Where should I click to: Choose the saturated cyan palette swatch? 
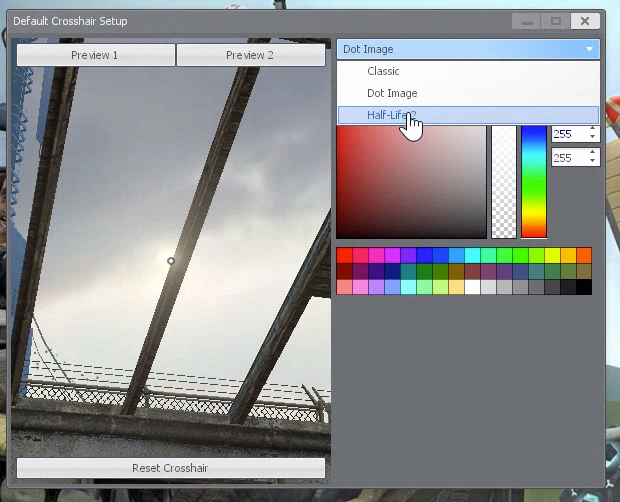coord(472,255)
